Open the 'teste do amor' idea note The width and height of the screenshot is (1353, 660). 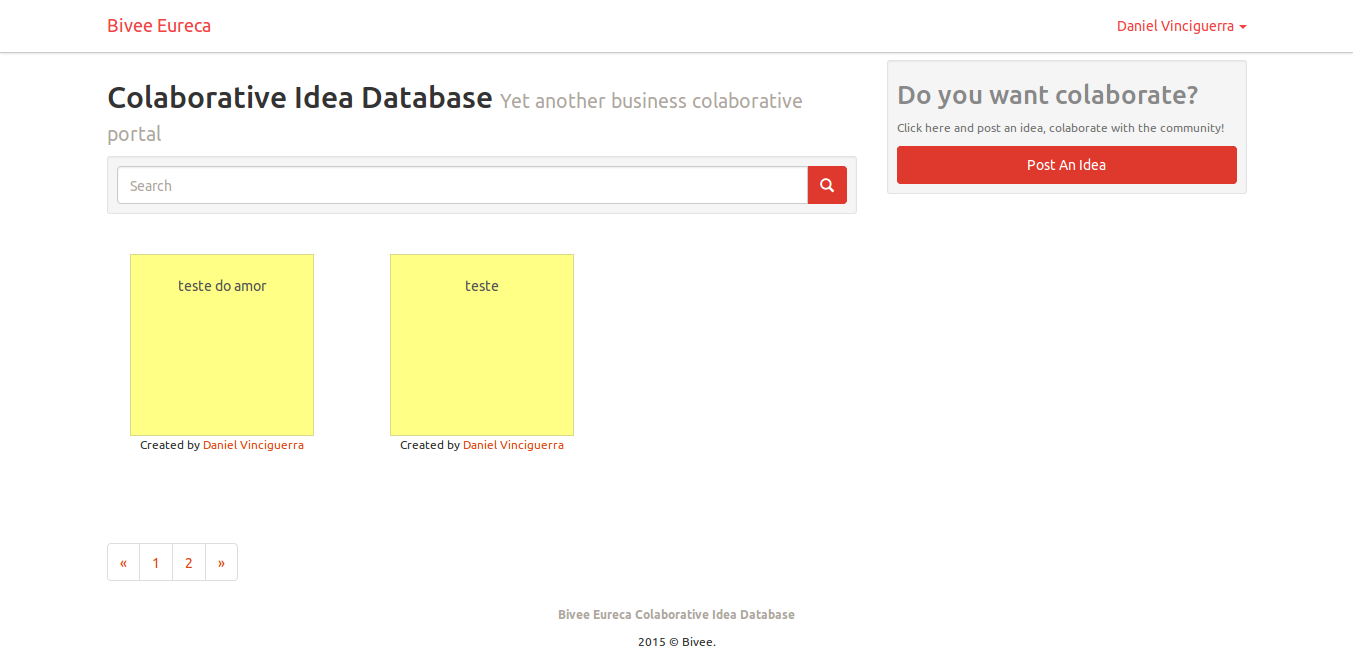point(222,345)
